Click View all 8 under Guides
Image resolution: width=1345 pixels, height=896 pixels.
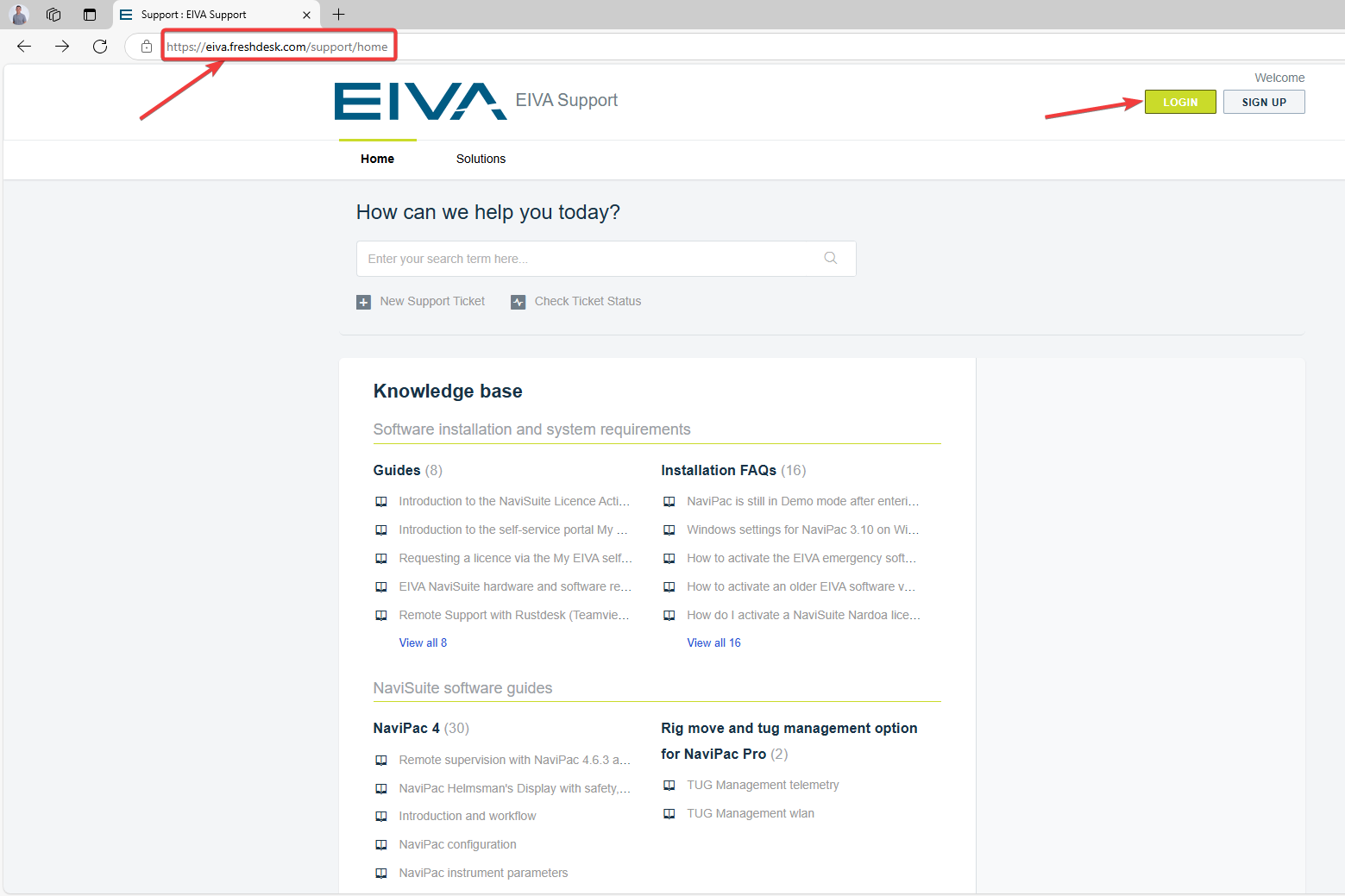pyautogui.click(x=423, y=642)
